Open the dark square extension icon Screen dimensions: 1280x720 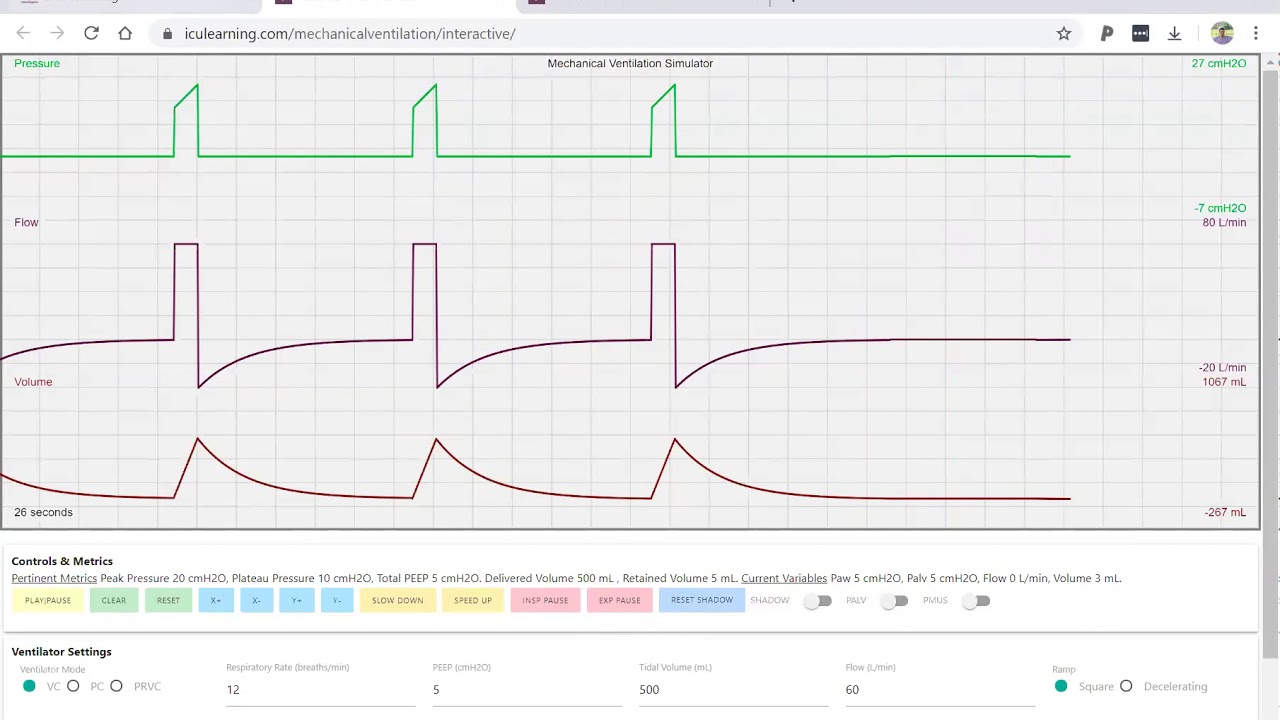[1141, 33]
